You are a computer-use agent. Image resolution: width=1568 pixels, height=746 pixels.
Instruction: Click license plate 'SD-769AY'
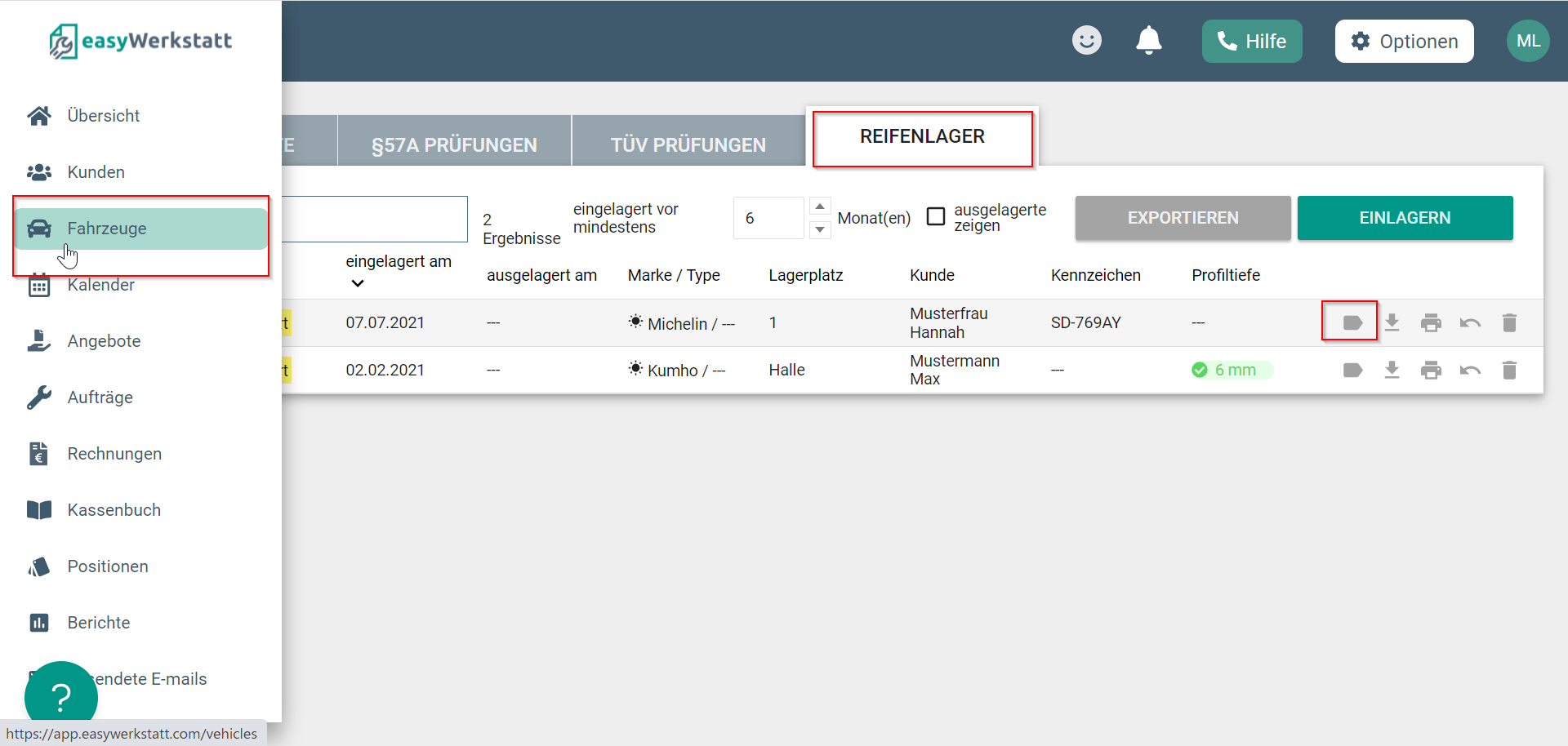(x=1085, y=323)
